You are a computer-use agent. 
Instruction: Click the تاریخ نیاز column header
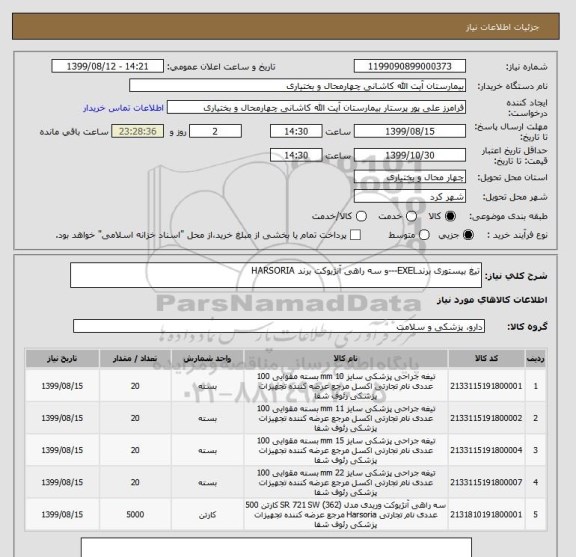point(62,358)
